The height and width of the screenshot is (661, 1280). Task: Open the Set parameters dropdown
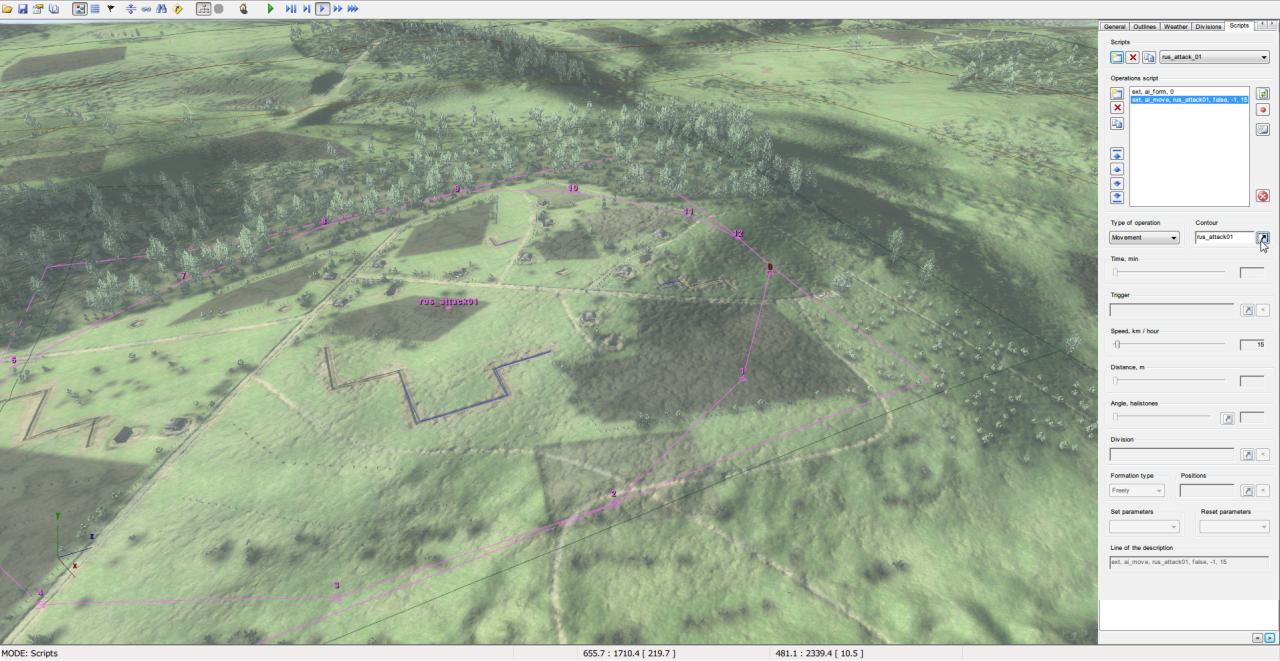pyautogui.click(x=1144, y=526)
